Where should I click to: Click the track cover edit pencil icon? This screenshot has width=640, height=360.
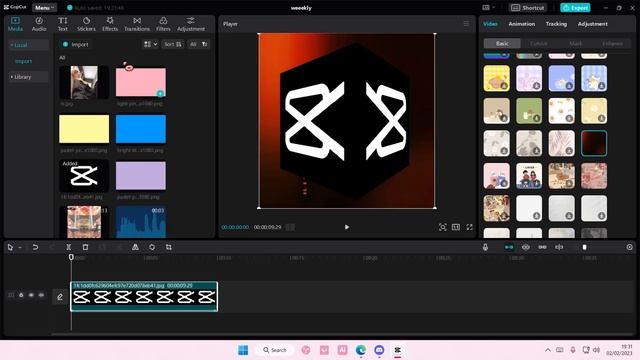point(60,297)
